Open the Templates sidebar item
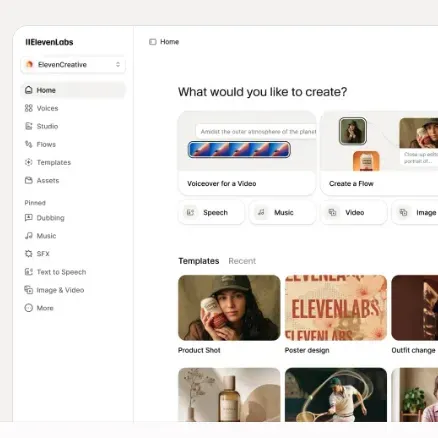 [73, 162]
